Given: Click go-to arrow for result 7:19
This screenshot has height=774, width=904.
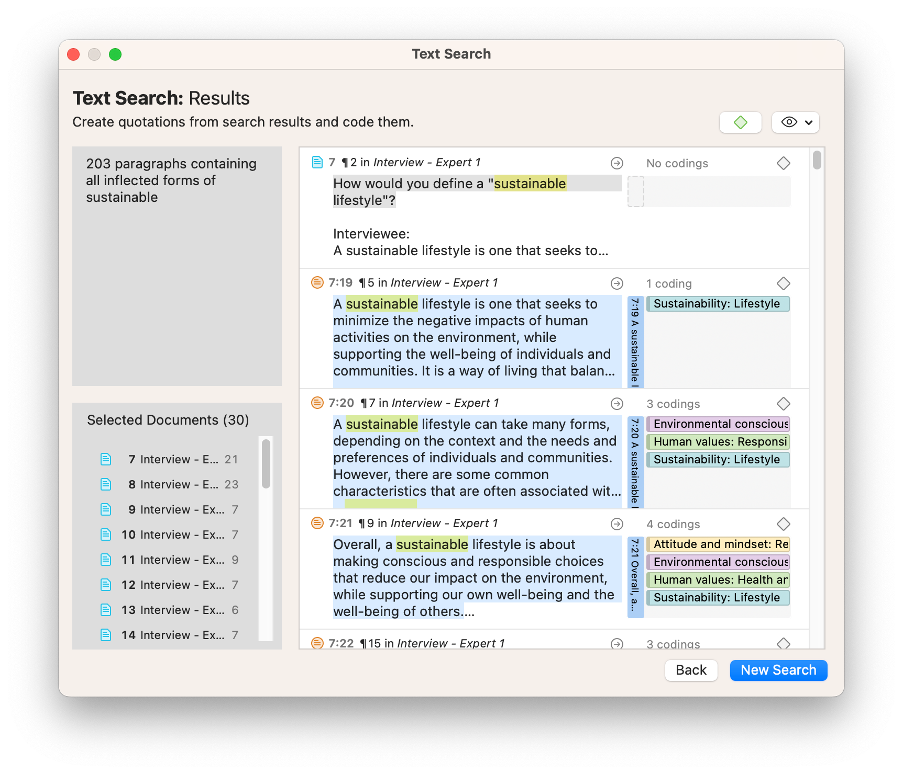Looking at the screenshot, I should tap(617, 283).
